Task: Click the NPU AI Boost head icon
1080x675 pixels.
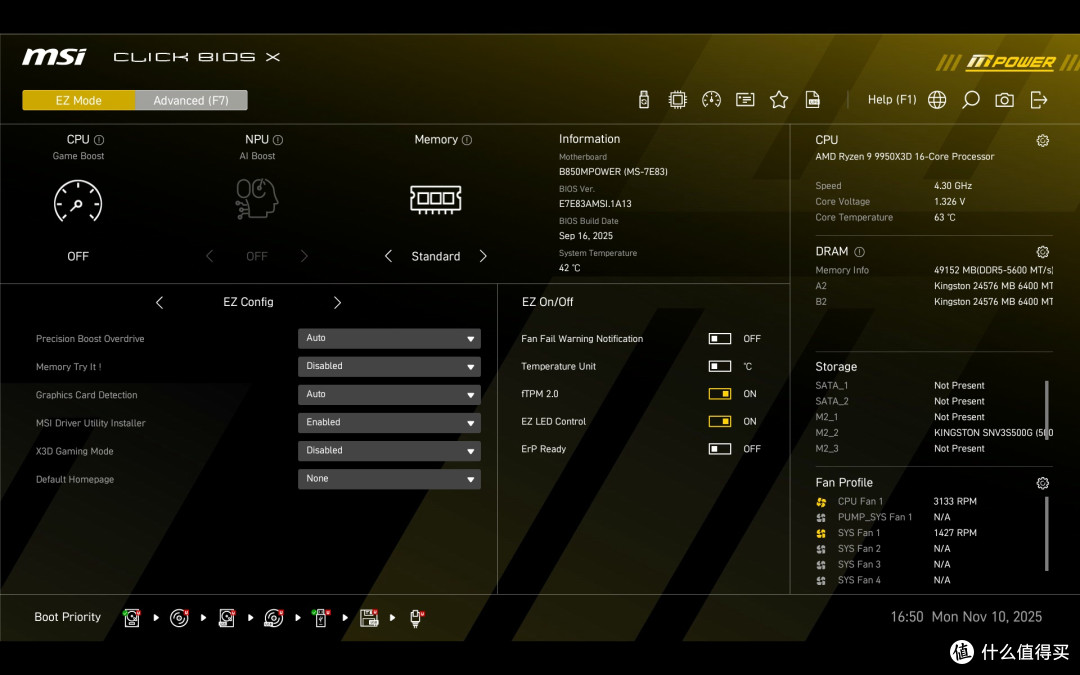Action: click(x=256, y=198)
